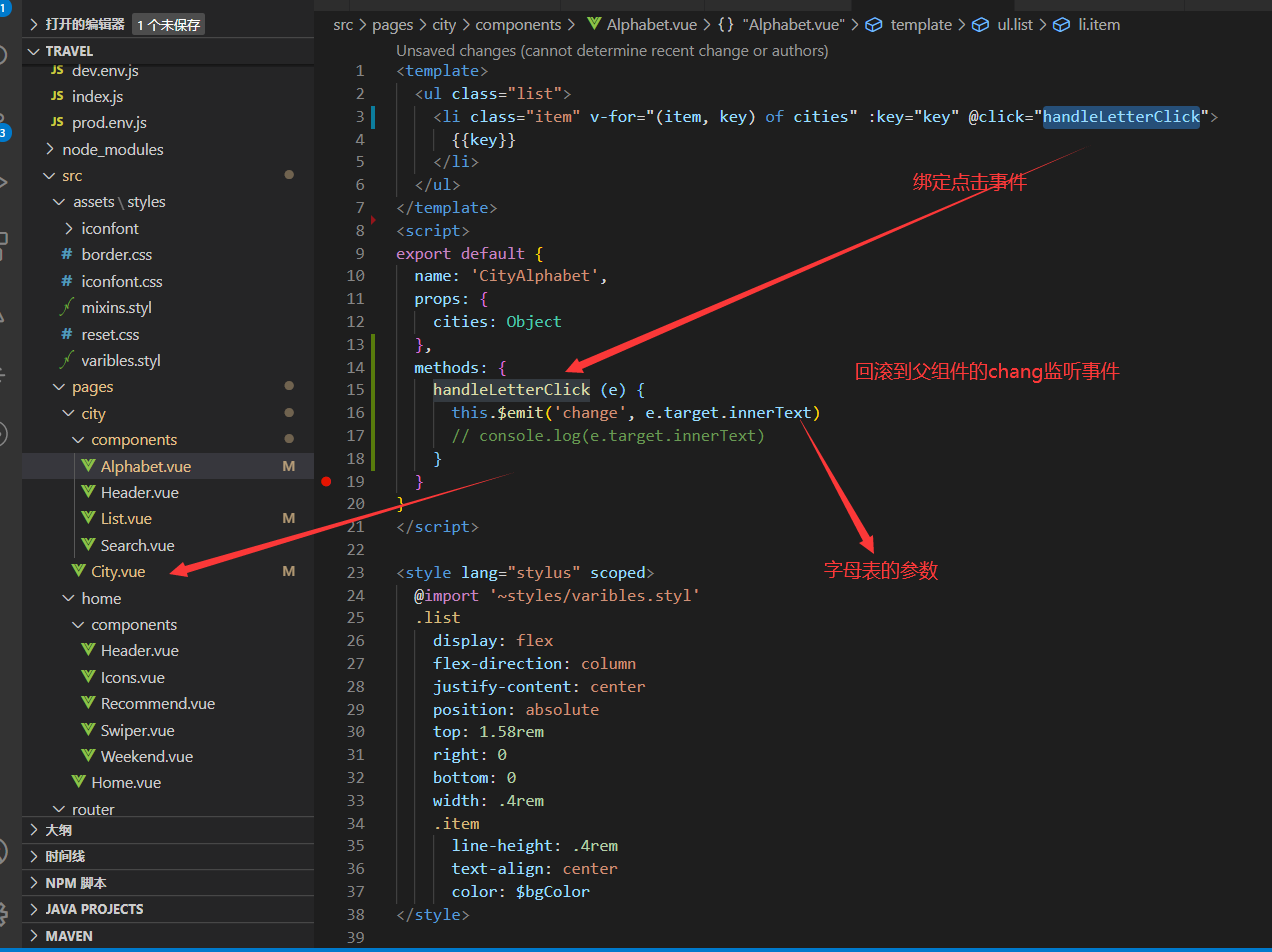This screenshot has width=1272, height=952.
Task: Click the @import '~styles/varibles.styl' line
Action: pyautogui.click(x=557, y=596)
